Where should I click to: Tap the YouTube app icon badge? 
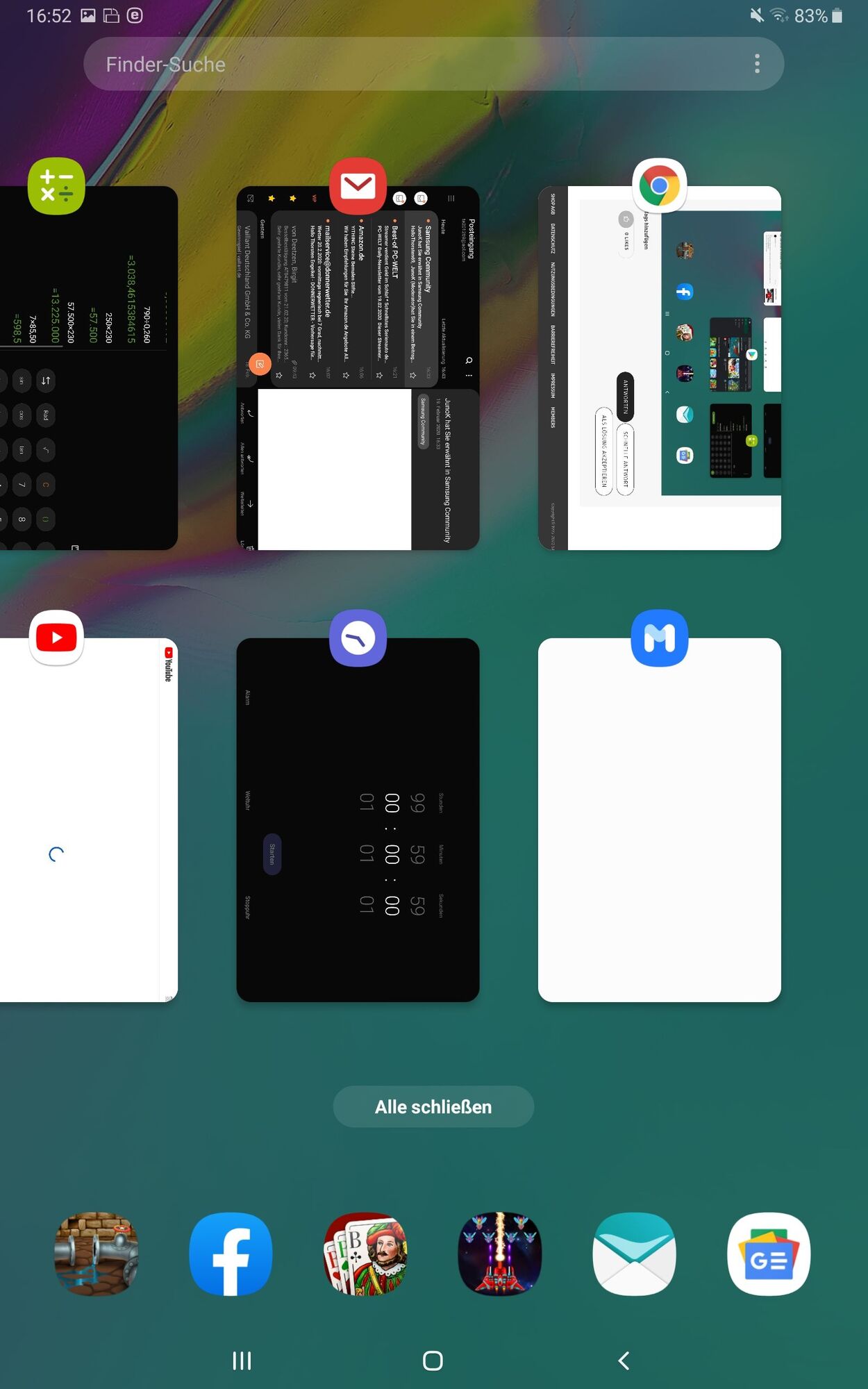click(56, 638)
